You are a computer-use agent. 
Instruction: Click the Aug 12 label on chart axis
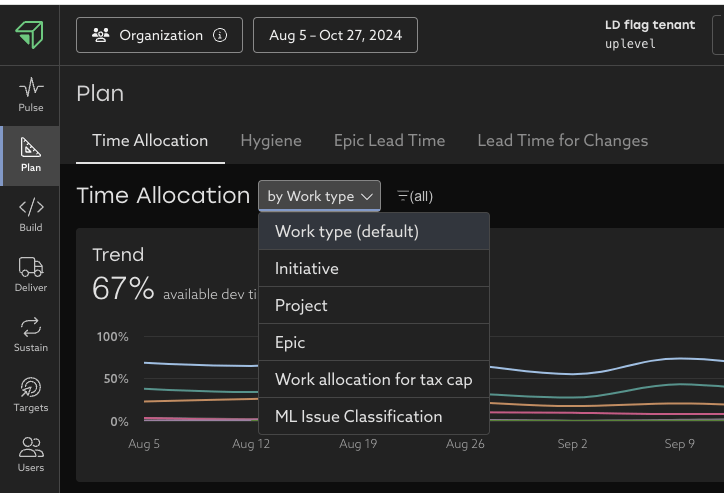251,443
